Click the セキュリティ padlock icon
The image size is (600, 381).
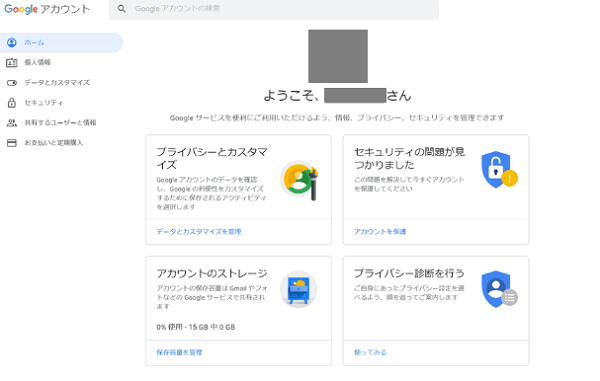[12, 103]
